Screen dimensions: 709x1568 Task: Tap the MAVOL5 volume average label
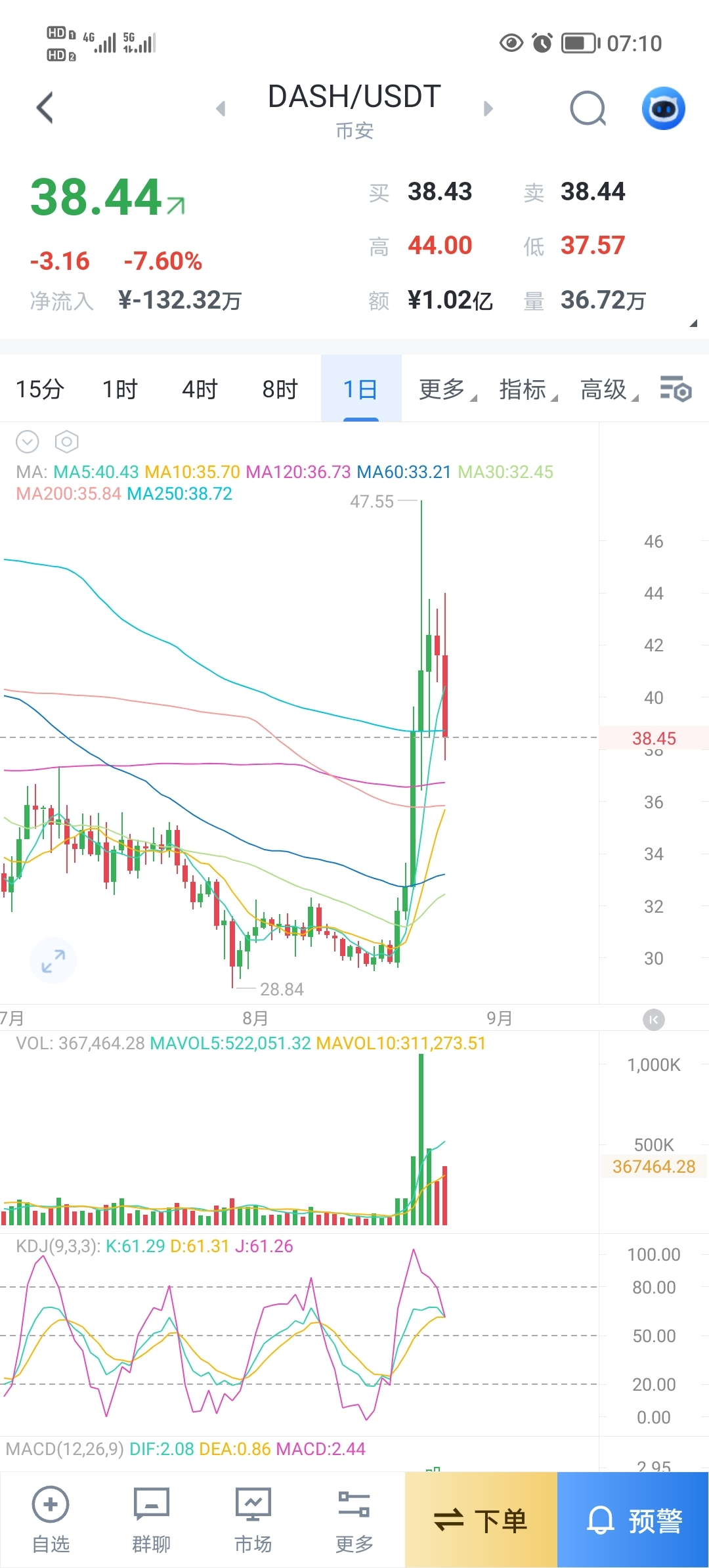click(x=230, y=1043)
